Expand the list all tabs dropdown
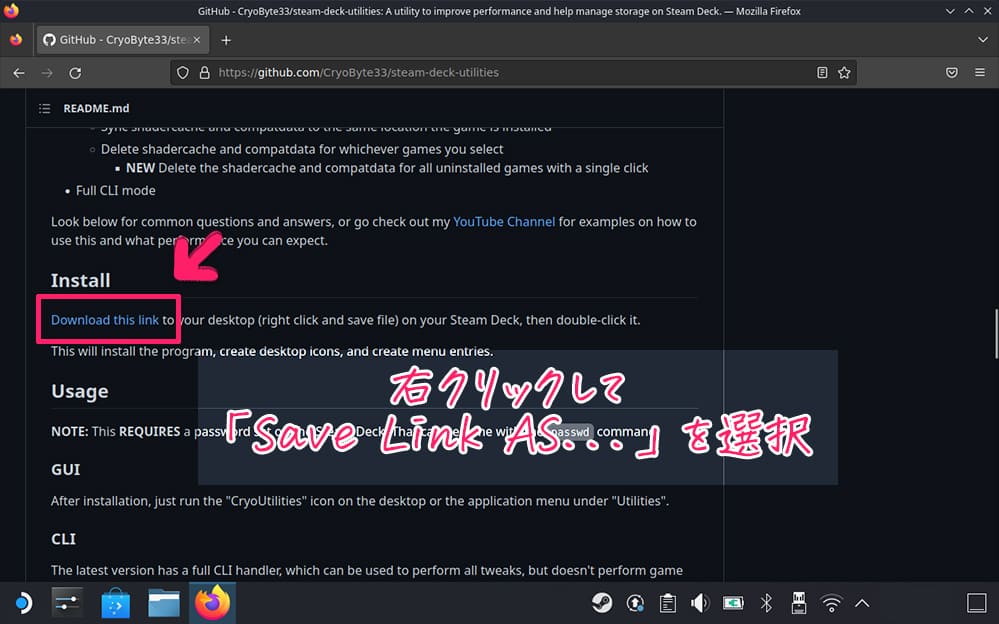 pyautogui.click(x=982, y=40)
